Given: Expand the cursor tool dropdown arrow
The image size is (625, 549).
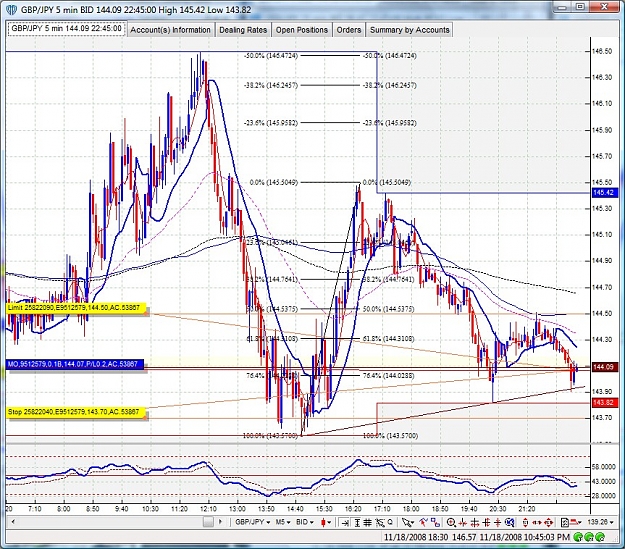Looking at the screenshot, I should 413,523.
